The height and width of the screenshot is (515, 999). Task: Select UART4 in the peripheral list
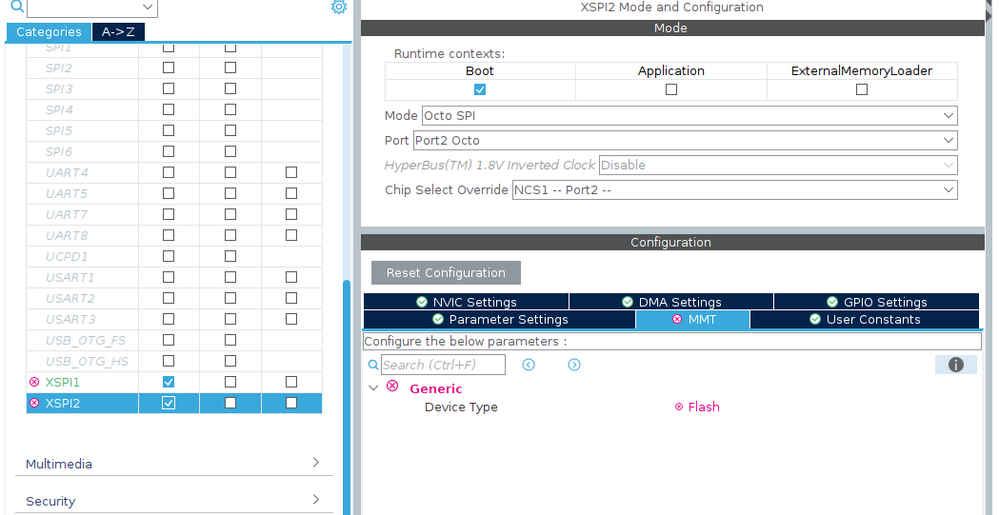point(67,172)
